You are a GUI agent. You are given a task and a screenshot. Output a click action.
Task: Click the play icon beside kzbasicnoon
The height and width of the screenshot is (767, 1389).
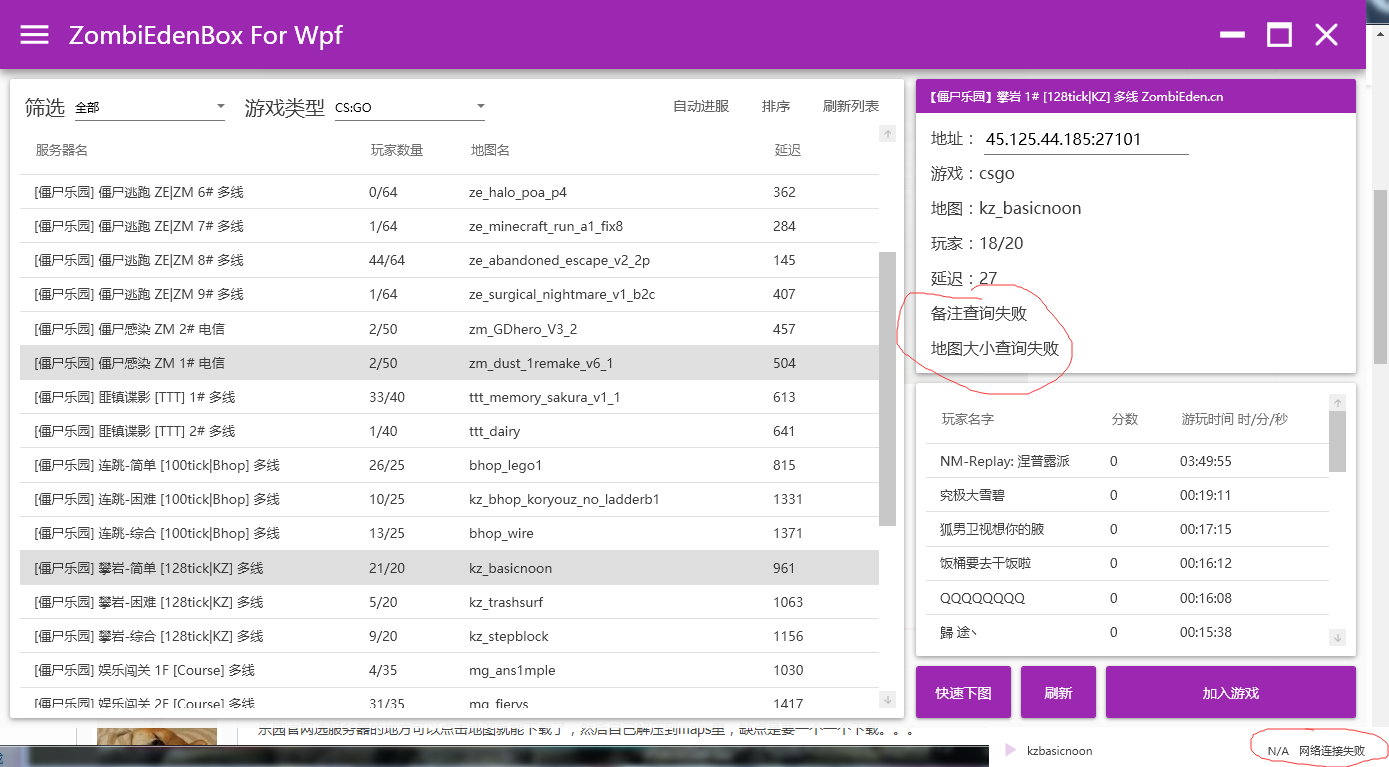point(1010,750)
